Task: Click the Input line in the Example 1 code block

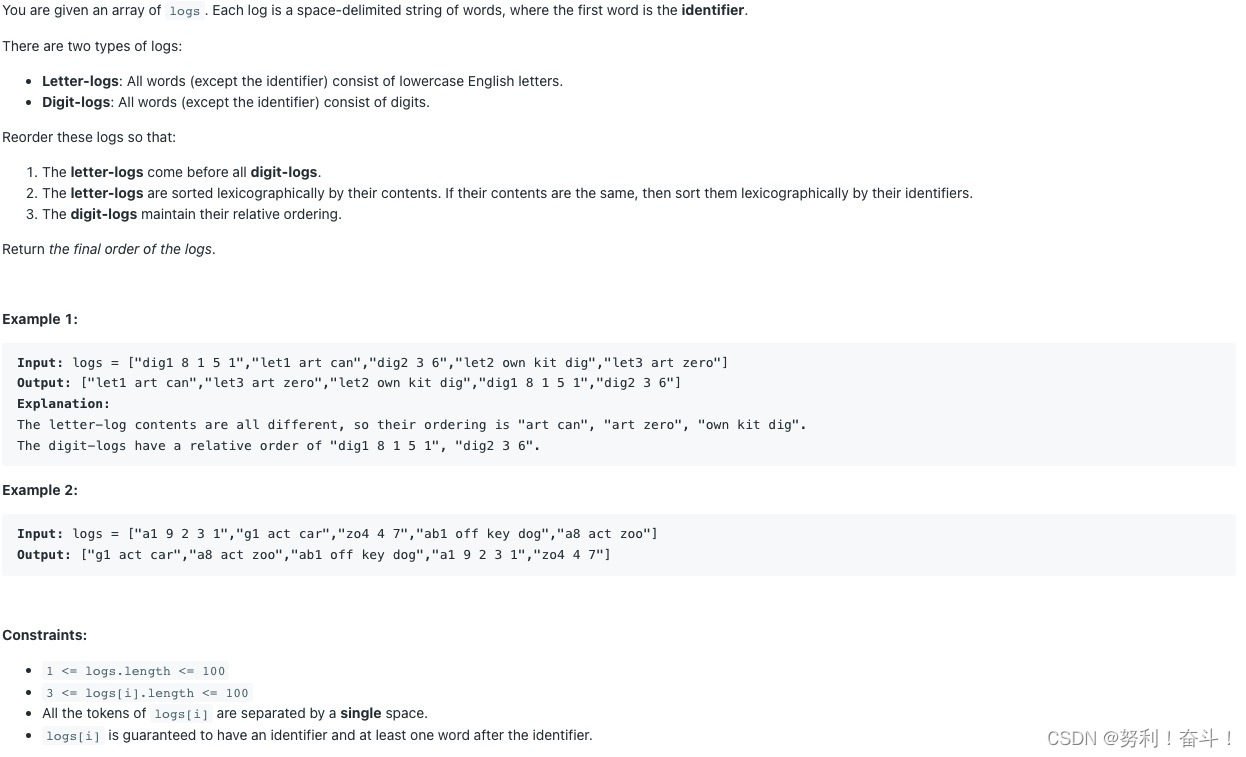Action: click(372, 362)
